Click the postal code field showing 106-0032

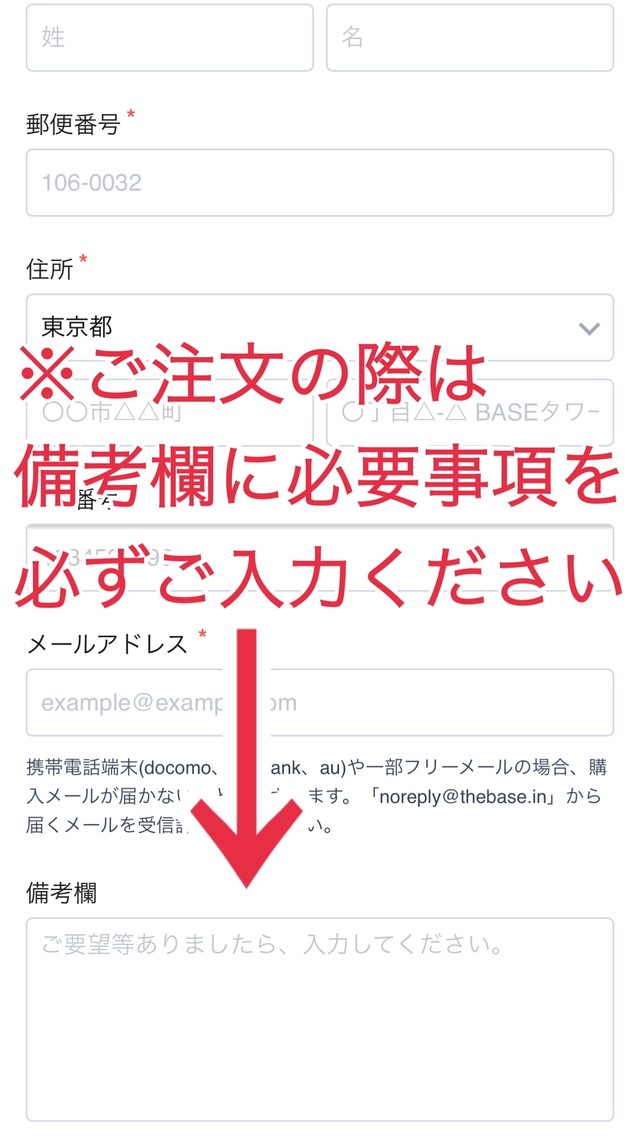click(x=320, y=183)
